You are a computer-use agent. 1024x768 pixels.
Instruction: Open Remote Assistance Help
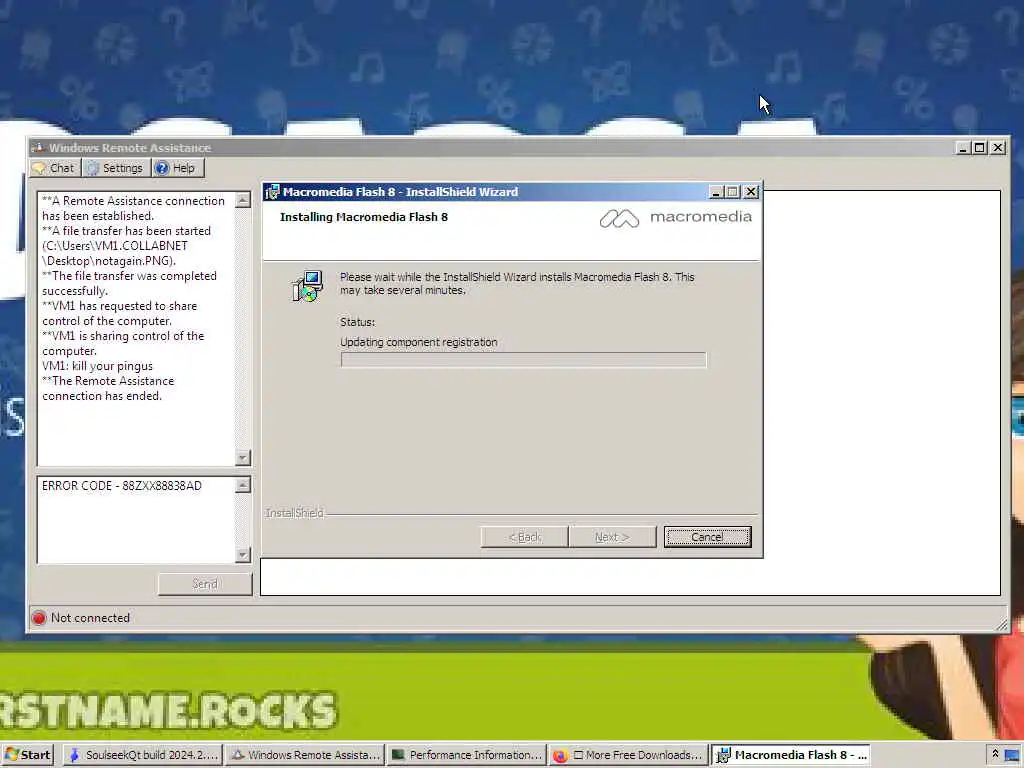(178, 168)
